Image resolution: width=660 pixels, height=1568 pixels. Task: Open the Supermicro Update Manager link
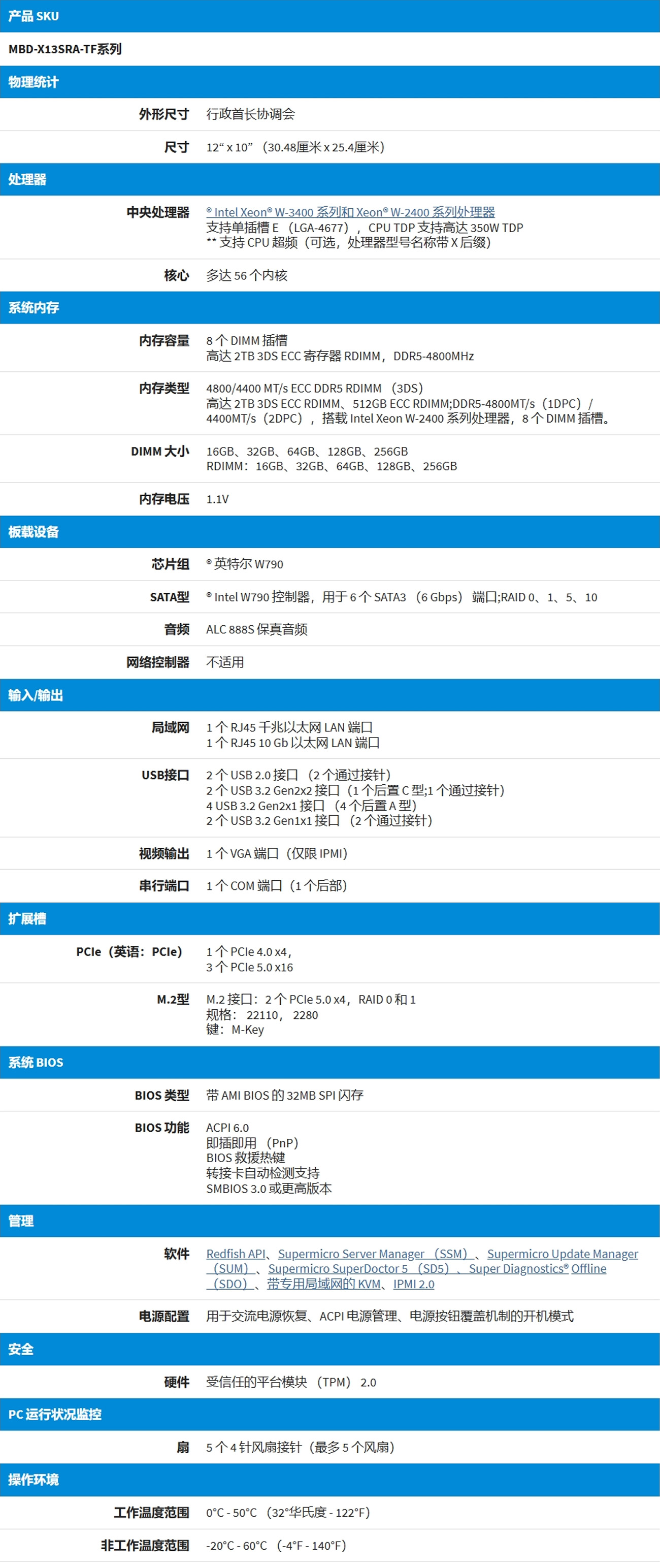coord(562,1253)
